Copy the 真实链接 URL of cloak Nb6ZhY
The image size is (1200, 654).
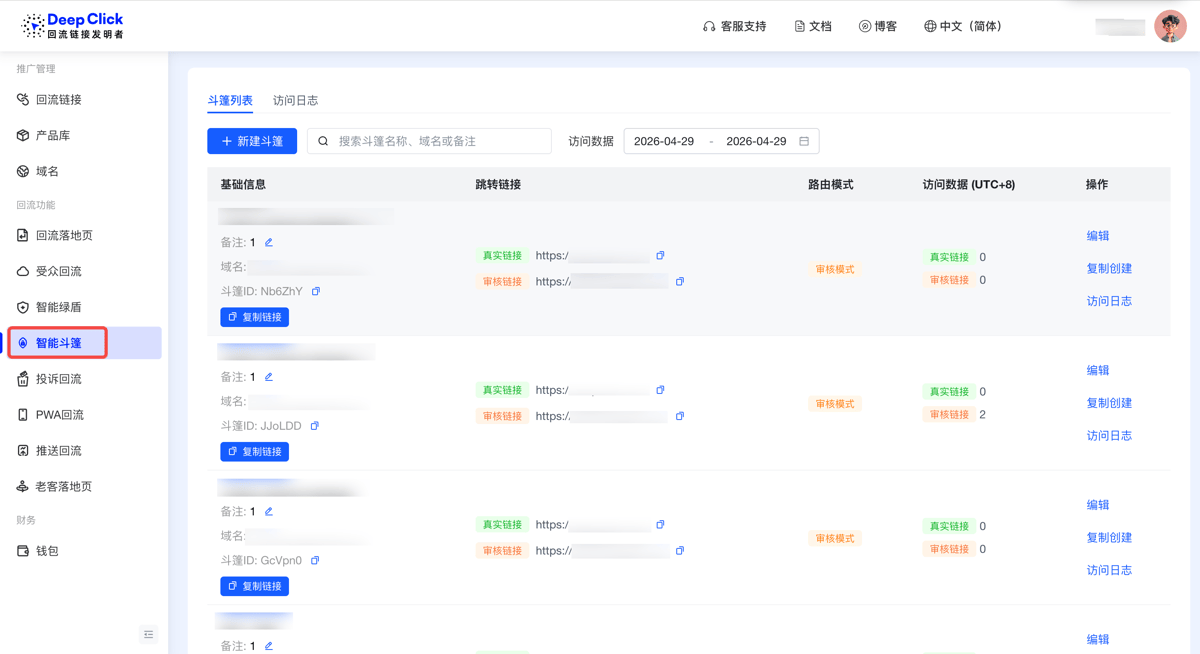coord(660,256)
